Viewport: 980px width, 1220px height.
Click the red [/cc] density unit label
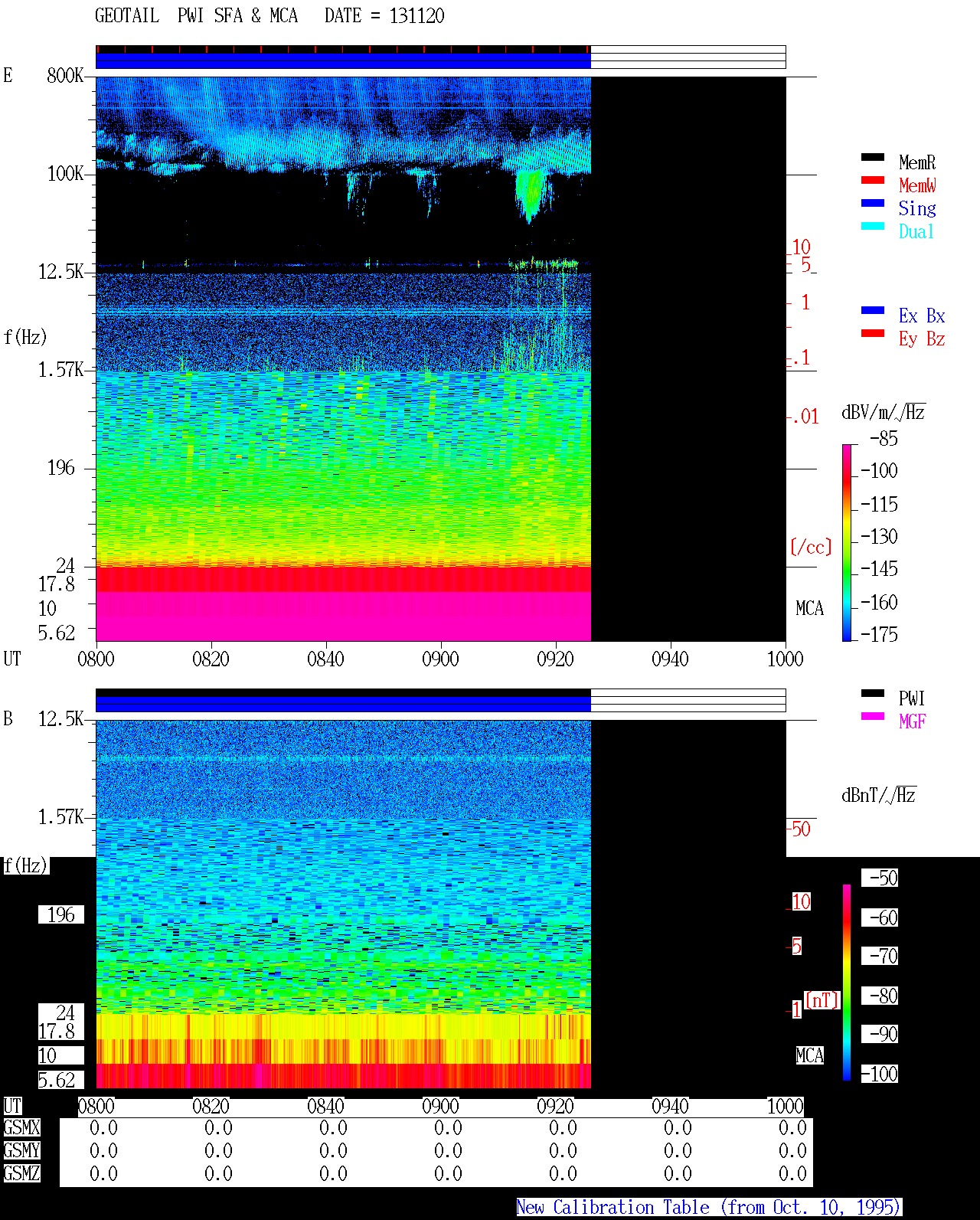(x=811, y=547)
